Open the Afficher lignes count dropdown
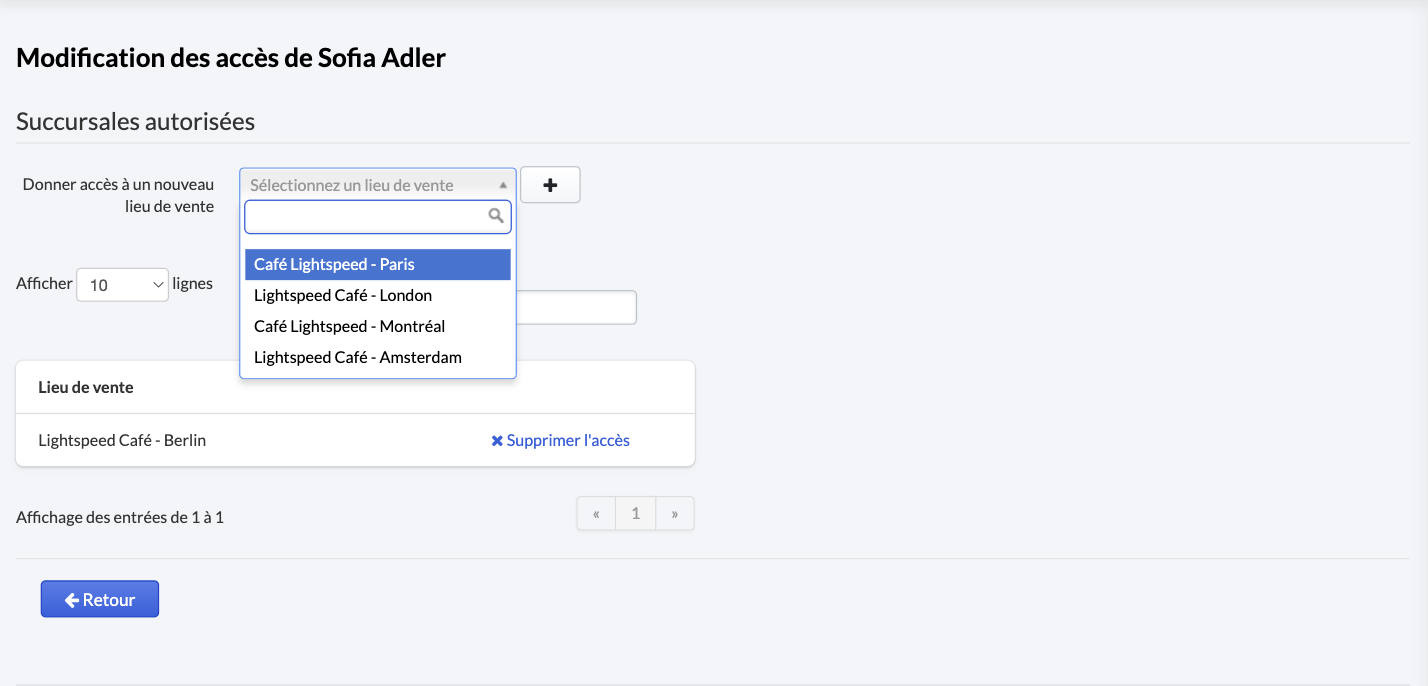 click(122, 285)
